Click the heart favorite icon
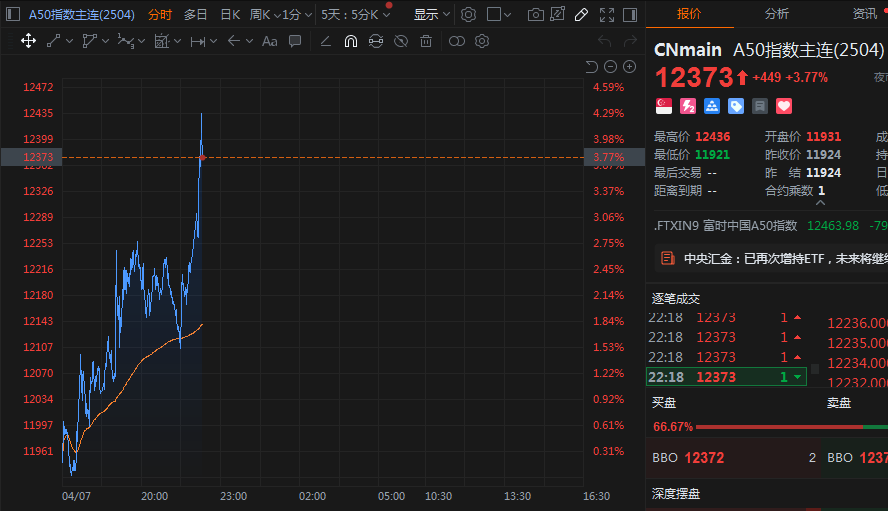The image size is (888, 511). 784,105
